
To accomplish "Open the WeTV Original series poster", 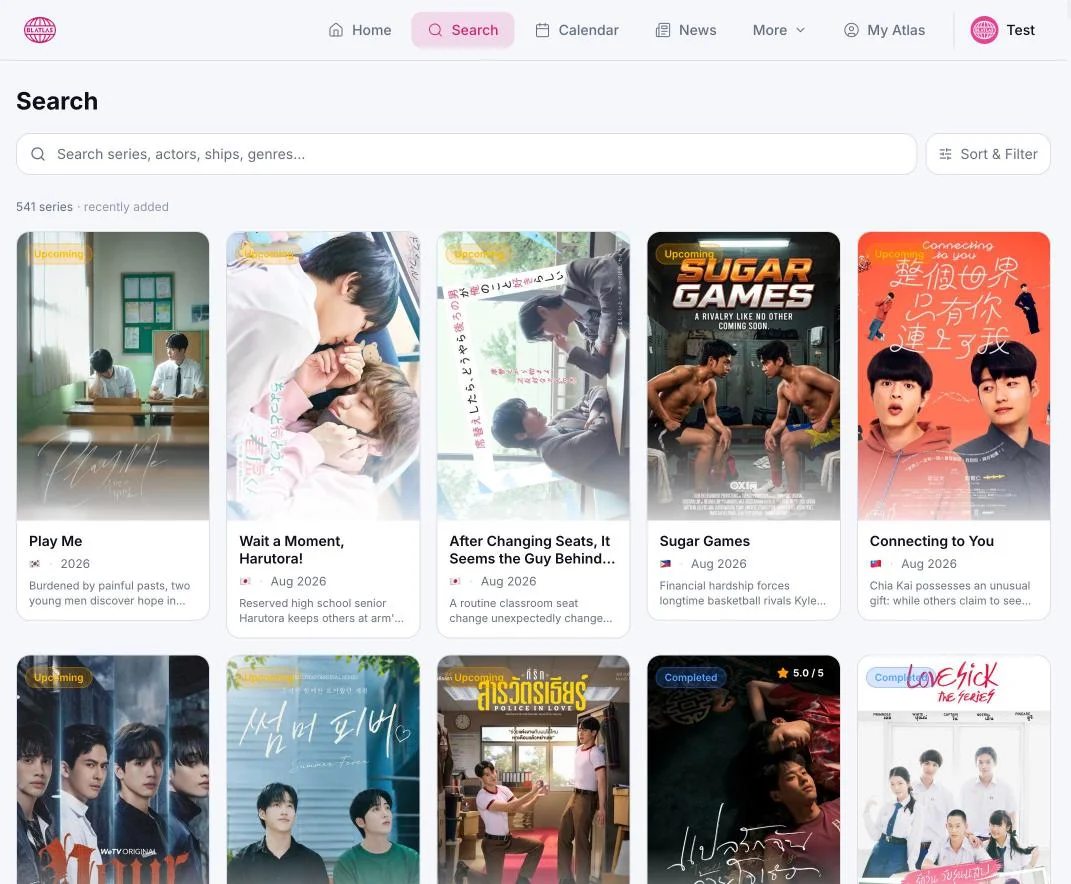I will [113, 770].
